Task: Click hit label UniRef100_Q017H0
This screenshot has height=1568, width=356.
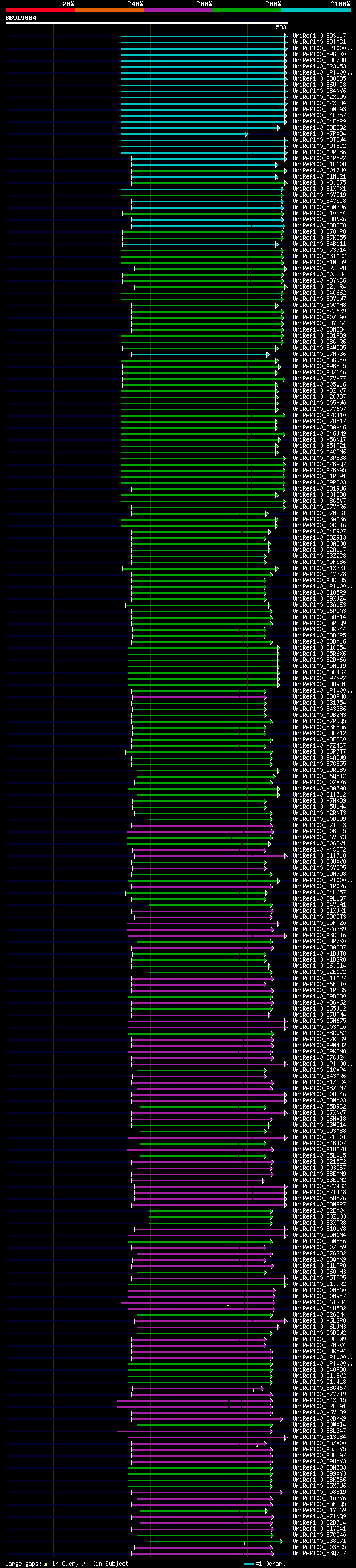Action: pos(319,170)
